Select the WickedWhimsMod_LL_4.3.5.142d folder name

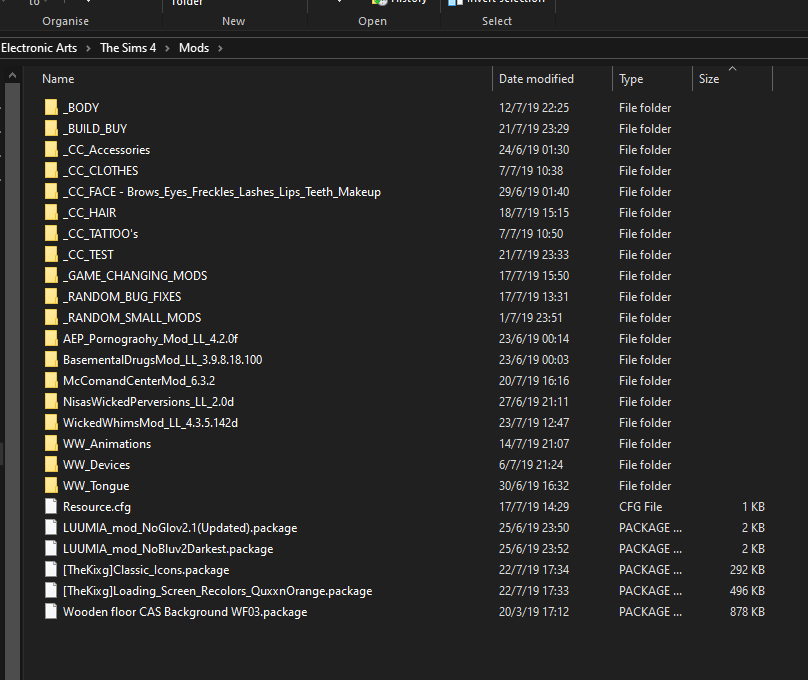point(150,423)
